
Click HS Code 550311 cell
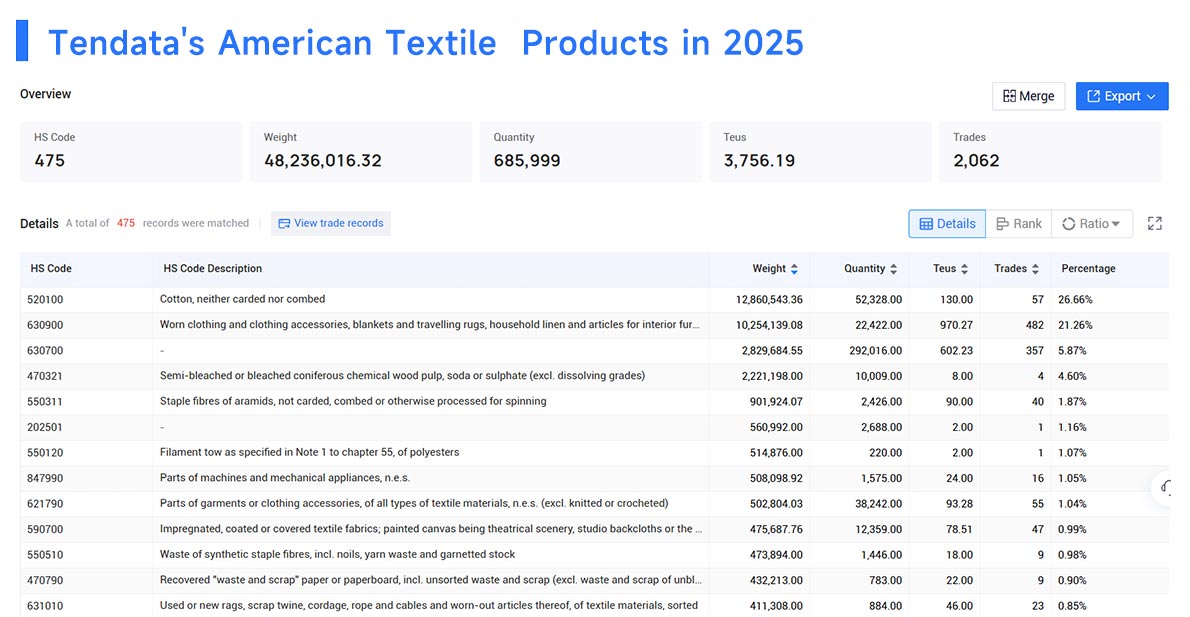click(46, 401)
